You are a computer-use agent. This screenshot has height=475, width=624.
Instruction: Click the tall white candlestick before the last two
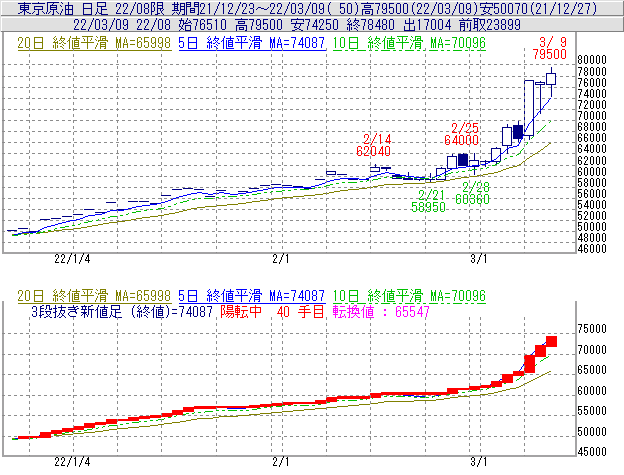(529, 108)
